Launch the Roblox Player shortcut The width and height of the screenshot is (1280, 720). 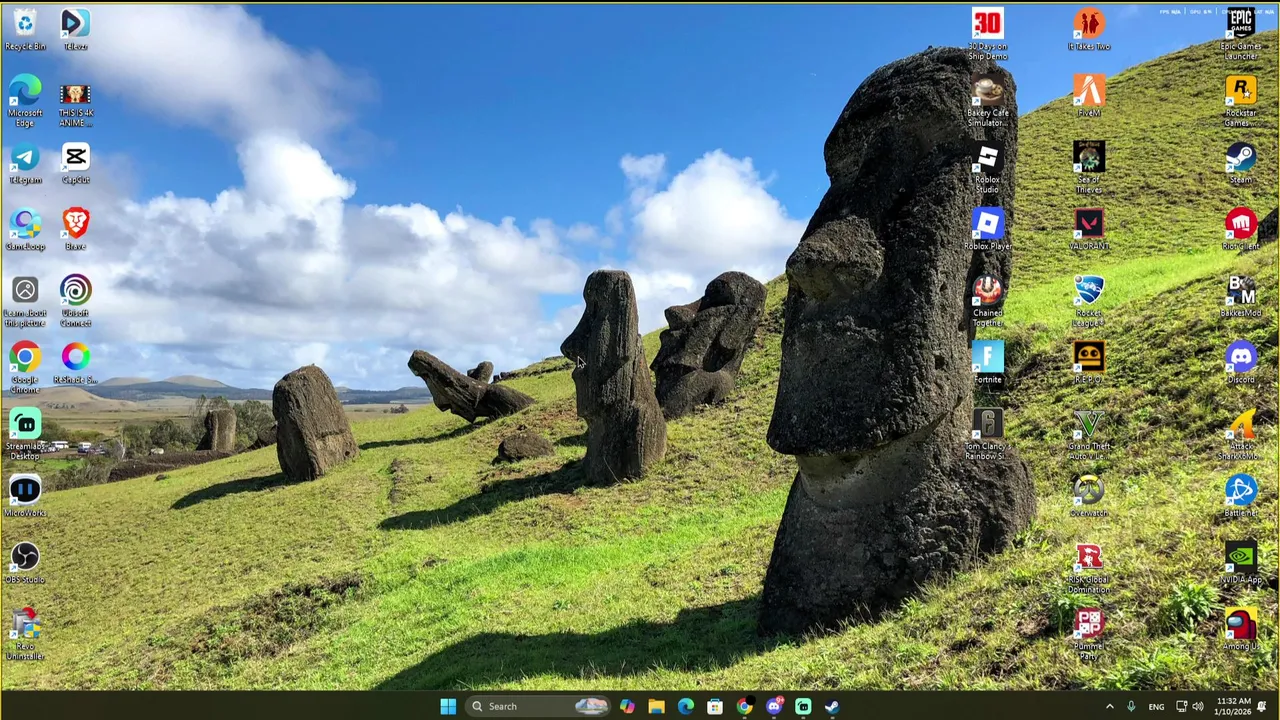988,230
